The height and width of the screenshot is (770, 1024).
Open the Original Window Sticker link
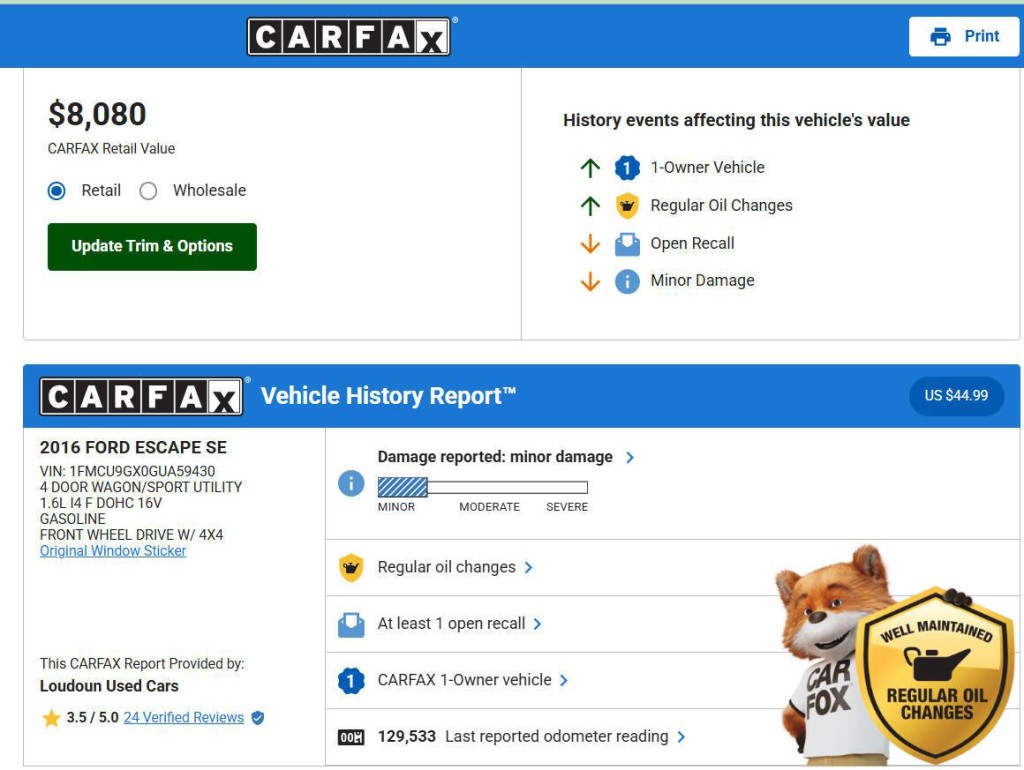113,550
